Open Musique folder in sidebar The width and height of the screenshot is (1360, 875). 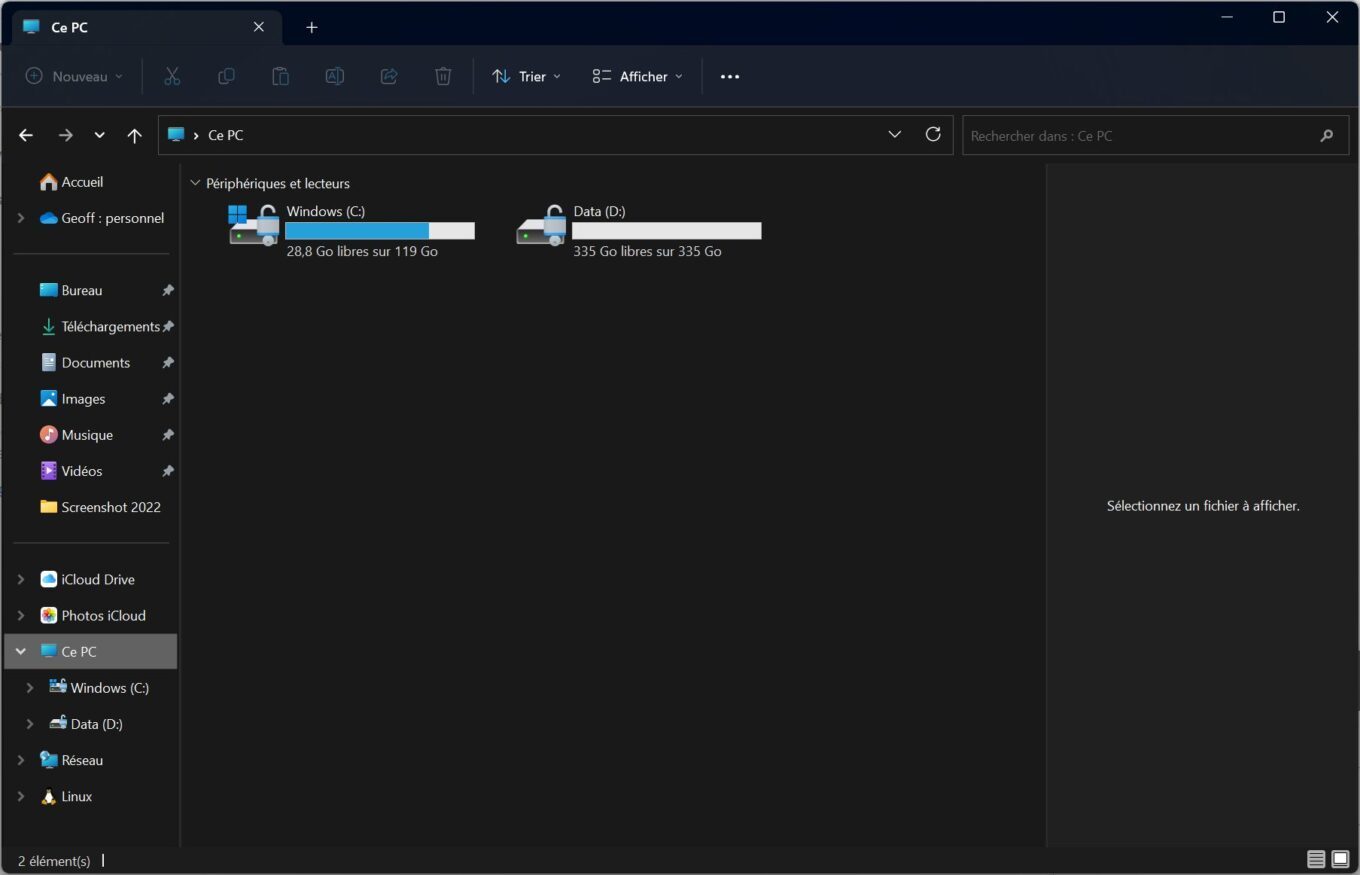76,434
